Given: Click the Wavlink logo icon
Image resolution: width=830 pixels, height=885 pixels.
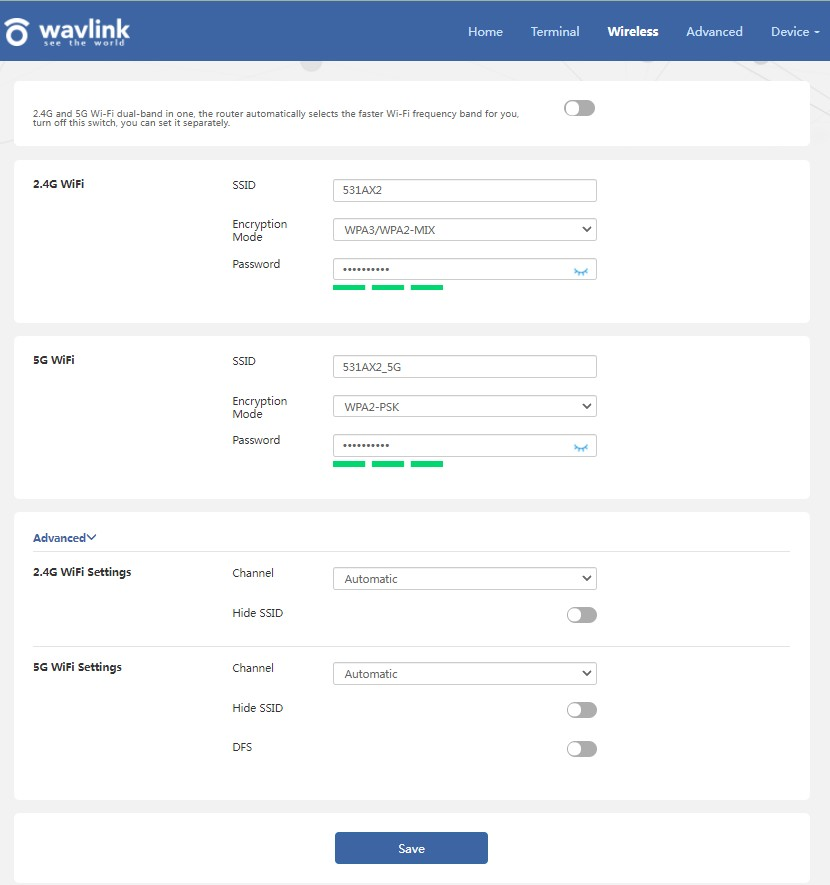Looking at the screenshot, I should (17, 32).
